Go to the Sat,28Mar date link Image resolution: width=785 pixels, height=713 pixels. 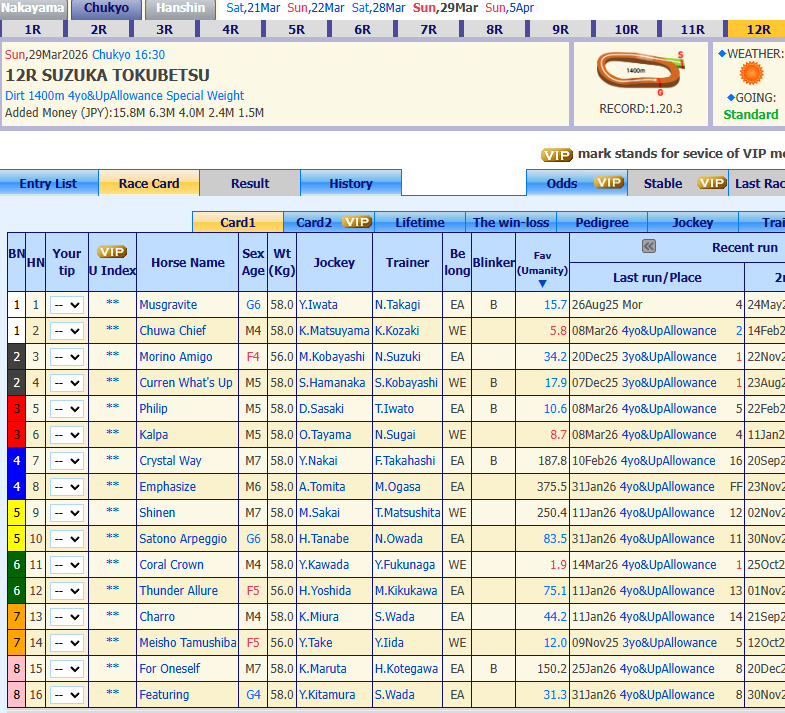[x=378, y=8]
